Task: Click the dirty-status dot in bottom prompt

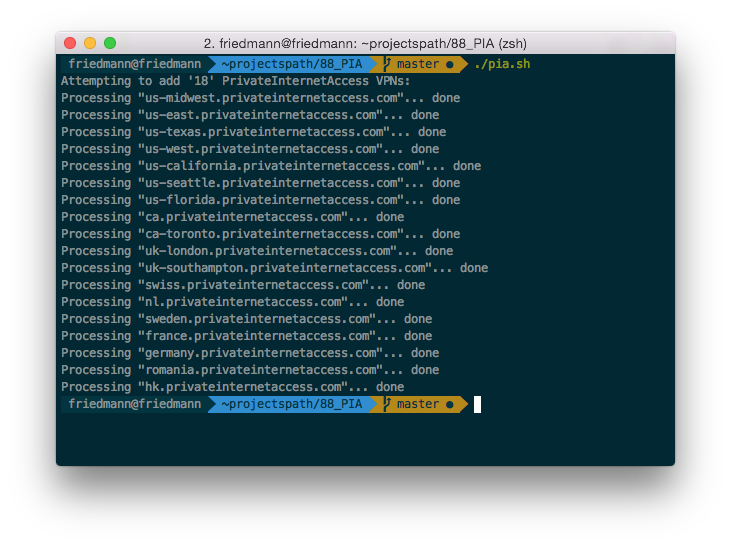Action: pos(450,404)
